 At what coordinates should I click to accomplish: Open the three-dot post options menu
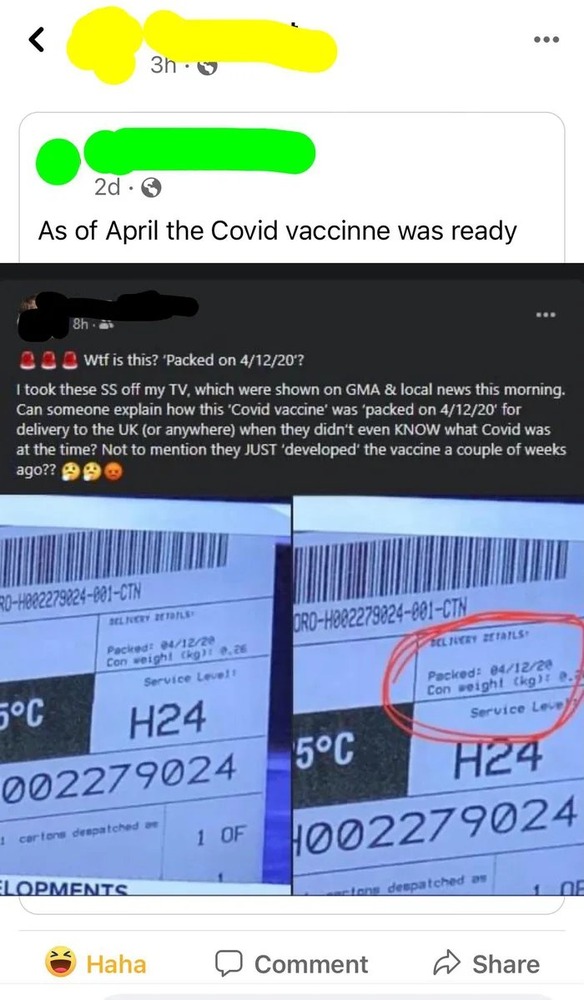click(546, 40)
